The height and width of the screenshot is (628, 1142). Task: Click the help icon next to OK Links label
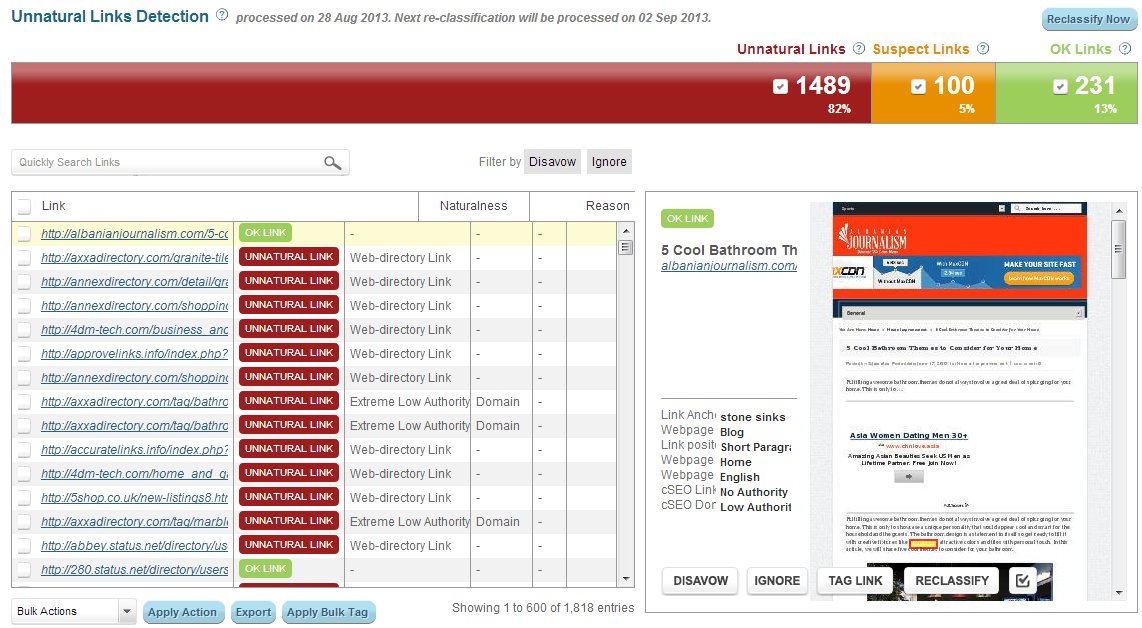(1125, 49)
